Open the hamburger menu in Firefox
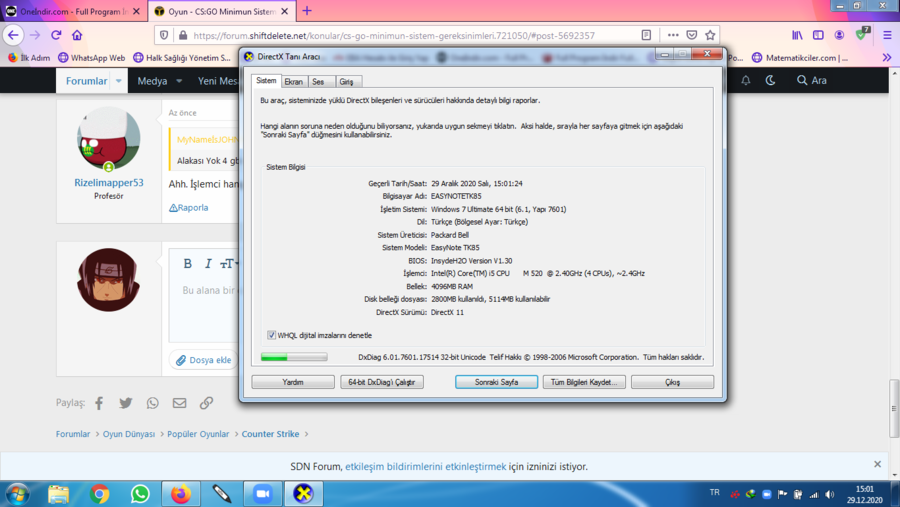Screen dimensions: 900x507 887,35
